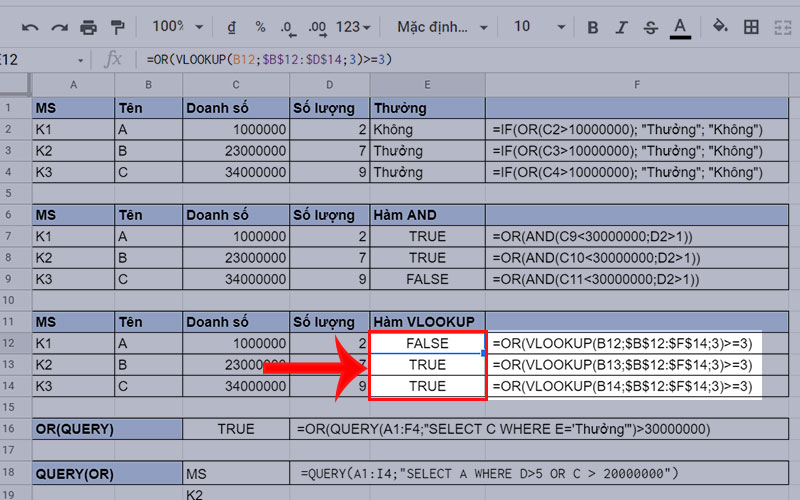Format as currency with đ icon

point(232,26)
